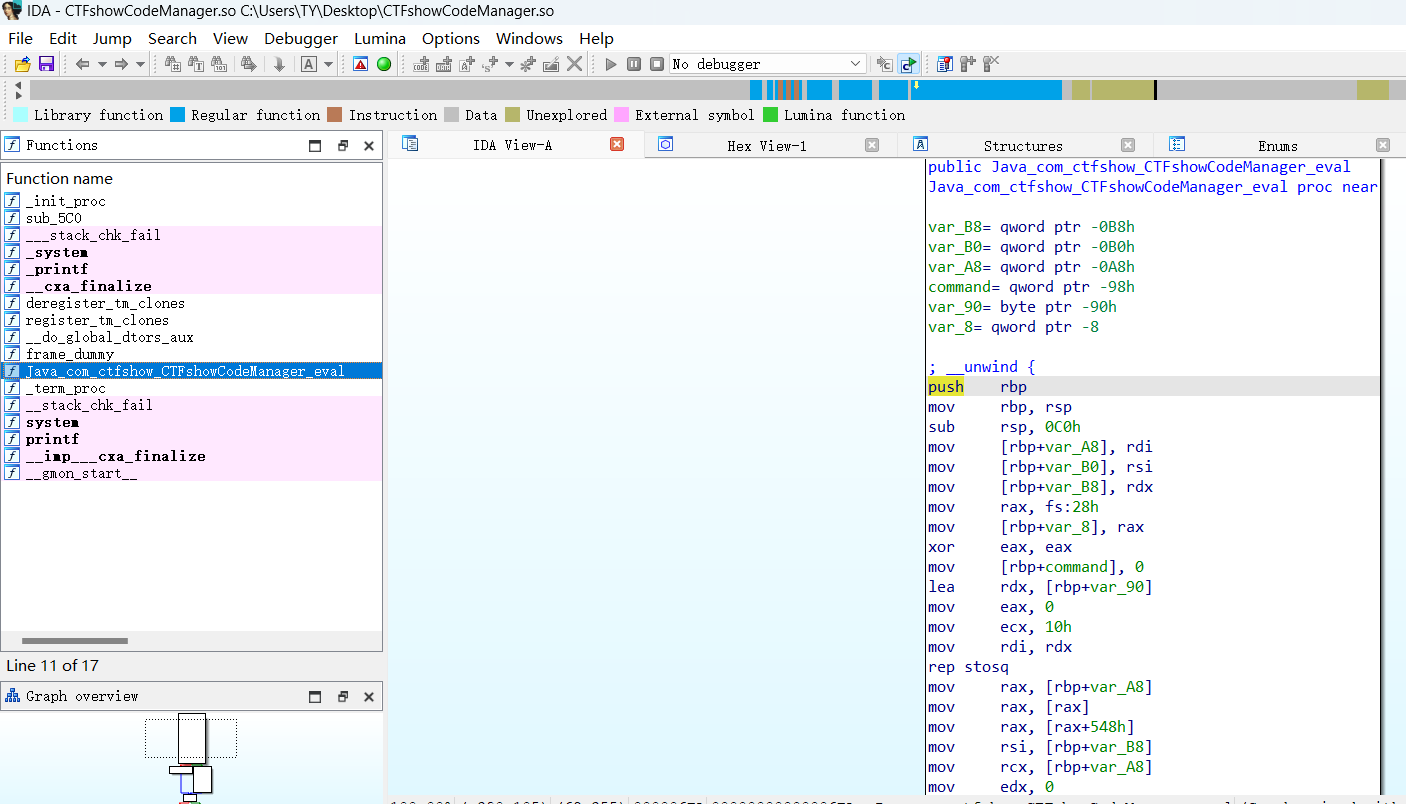Click the down arrow toolbar icon

tap(279, 64)
